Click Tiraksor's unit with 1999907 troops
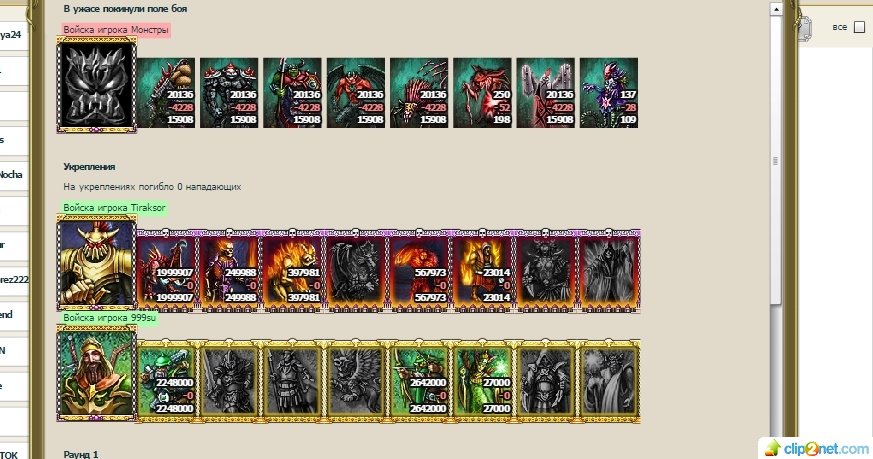 (x=166, y=270)
